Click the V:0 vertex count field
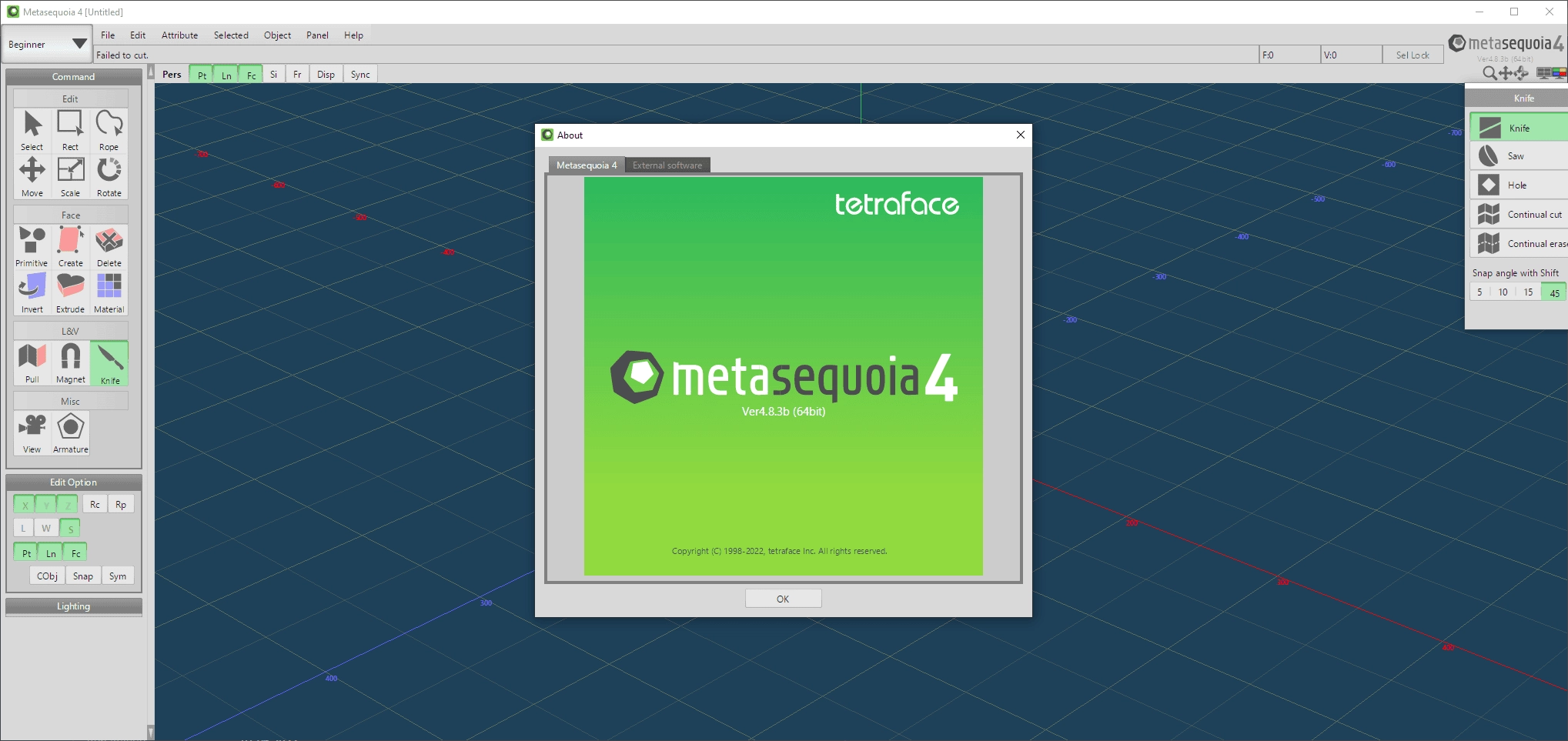This screenshot has height=741, width=1568. [1351, 55]
